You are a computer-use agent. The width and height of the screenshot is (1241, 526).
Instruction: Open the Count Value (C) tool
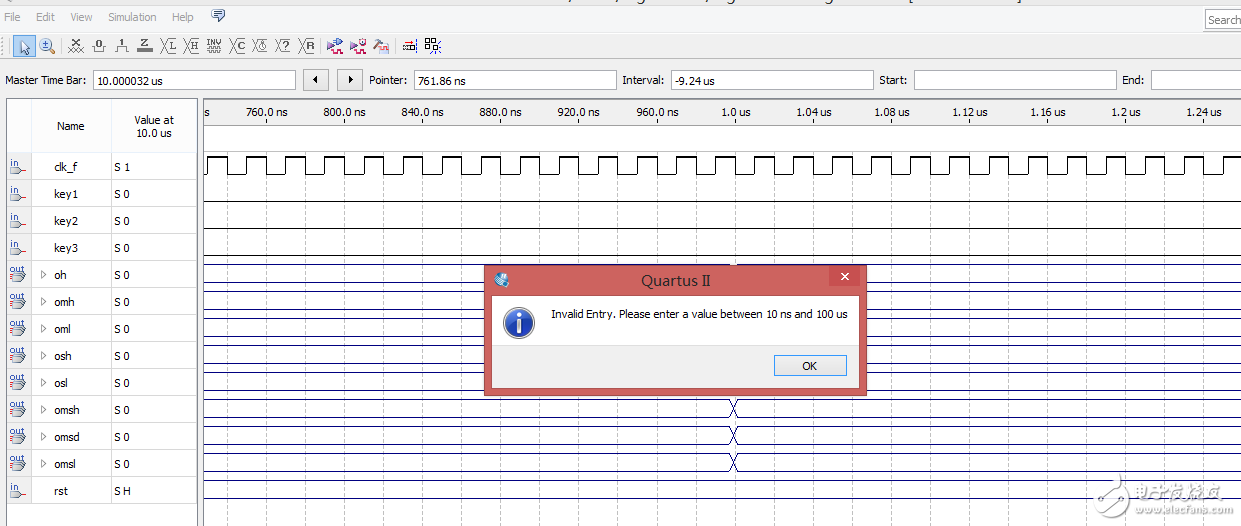(237, 46)
